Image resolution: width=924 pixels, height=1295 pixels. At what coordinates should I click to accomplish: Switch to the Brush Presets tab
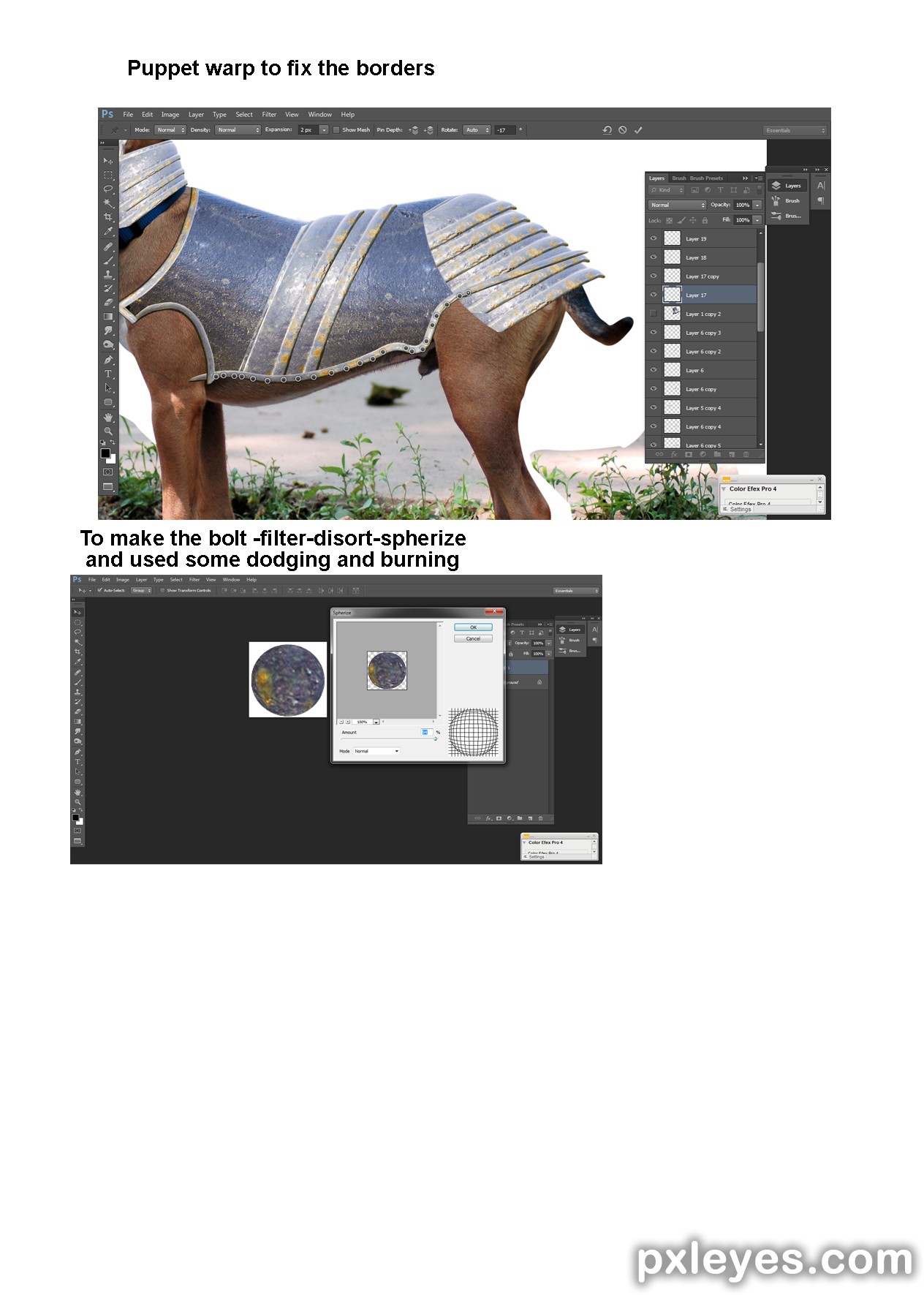click(706, 178)
